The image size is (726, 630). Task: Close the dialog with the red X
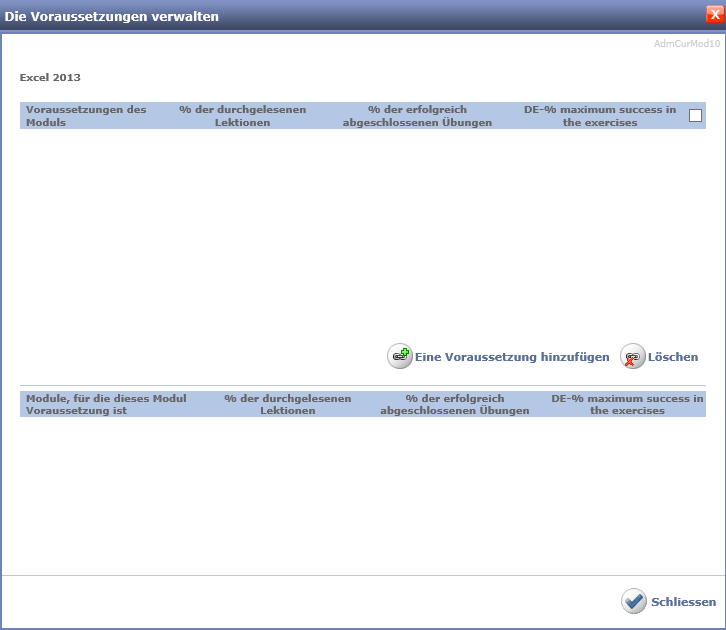pos(714,14)
